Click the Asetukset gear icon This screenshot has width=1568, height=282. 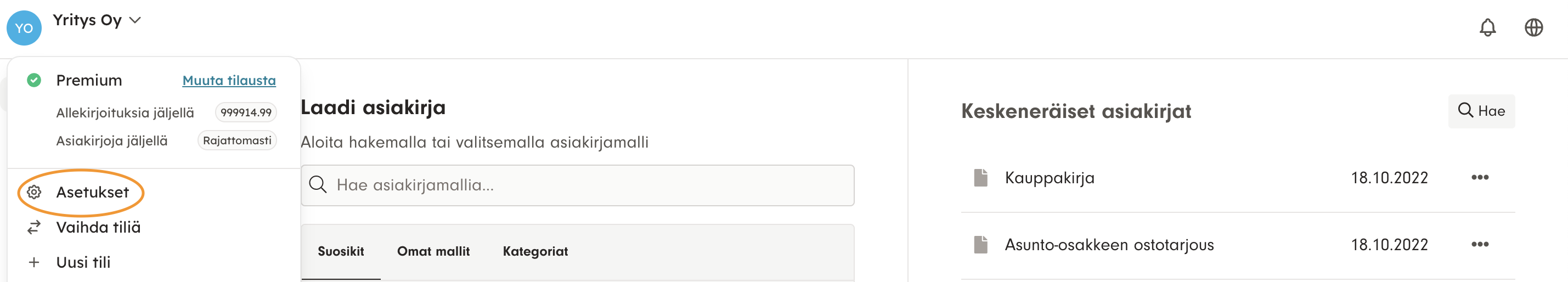click(x=34, y=193)
